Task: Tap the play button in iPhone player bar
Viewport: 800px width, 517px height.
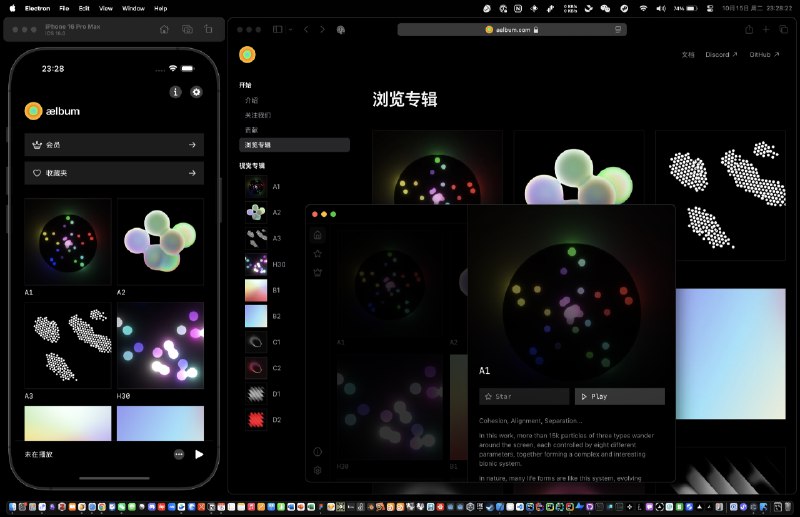Action: pos(199,454)
